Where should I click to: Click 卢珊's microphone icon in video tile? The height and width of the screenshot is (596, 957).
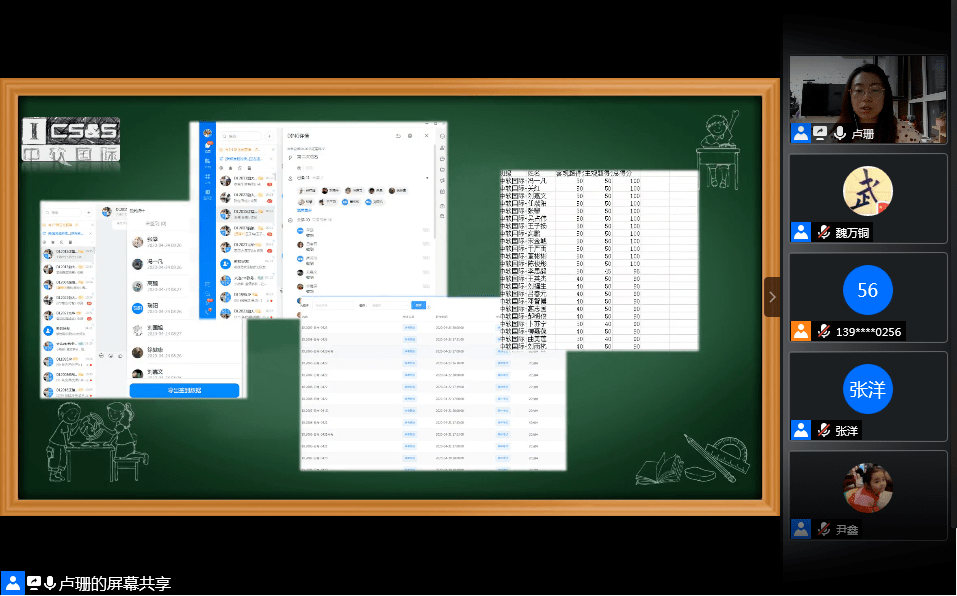point(839,133)
